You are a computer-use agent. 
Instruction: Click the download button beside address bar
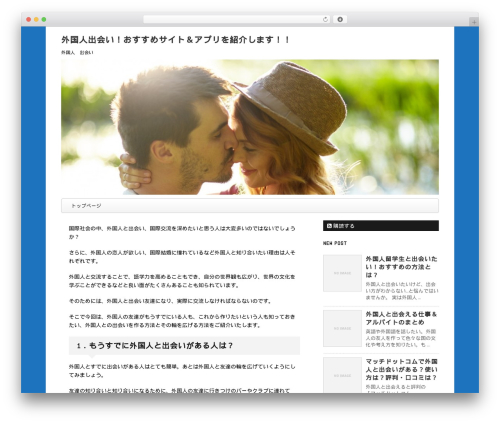(340, 20)
